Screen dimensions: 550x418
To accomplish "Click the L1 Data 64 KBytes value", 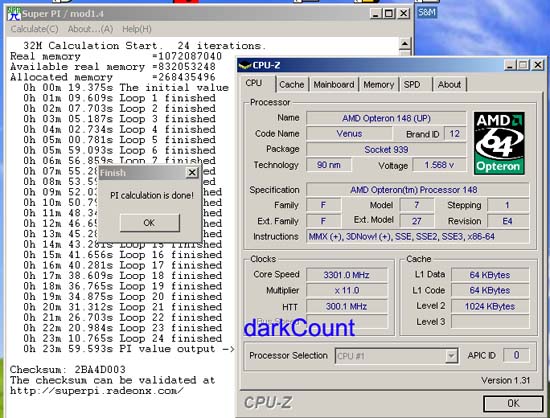I will [490, 275].
